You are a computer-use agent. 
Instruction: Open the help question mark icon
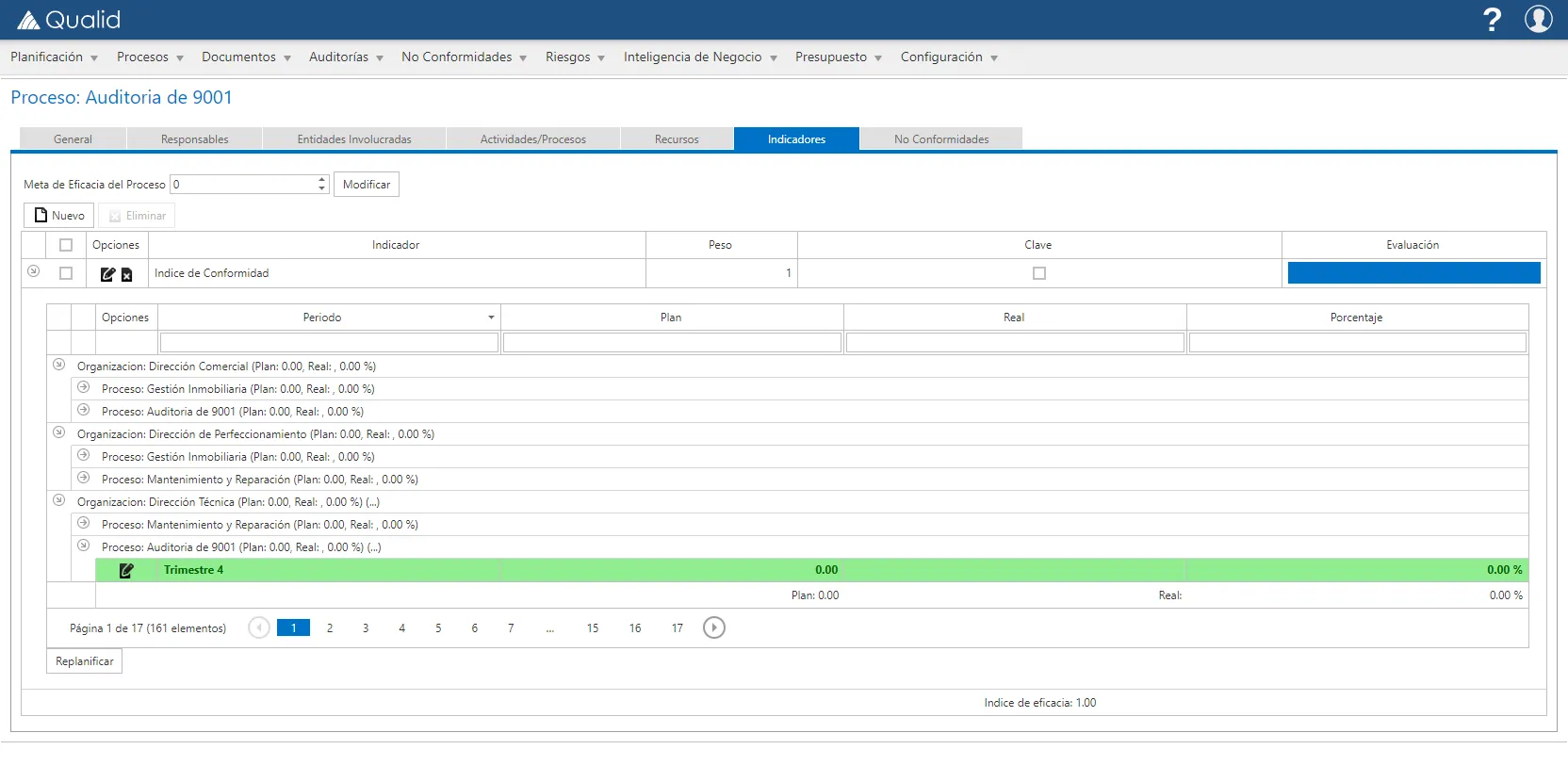click(x=1492, y=20)
